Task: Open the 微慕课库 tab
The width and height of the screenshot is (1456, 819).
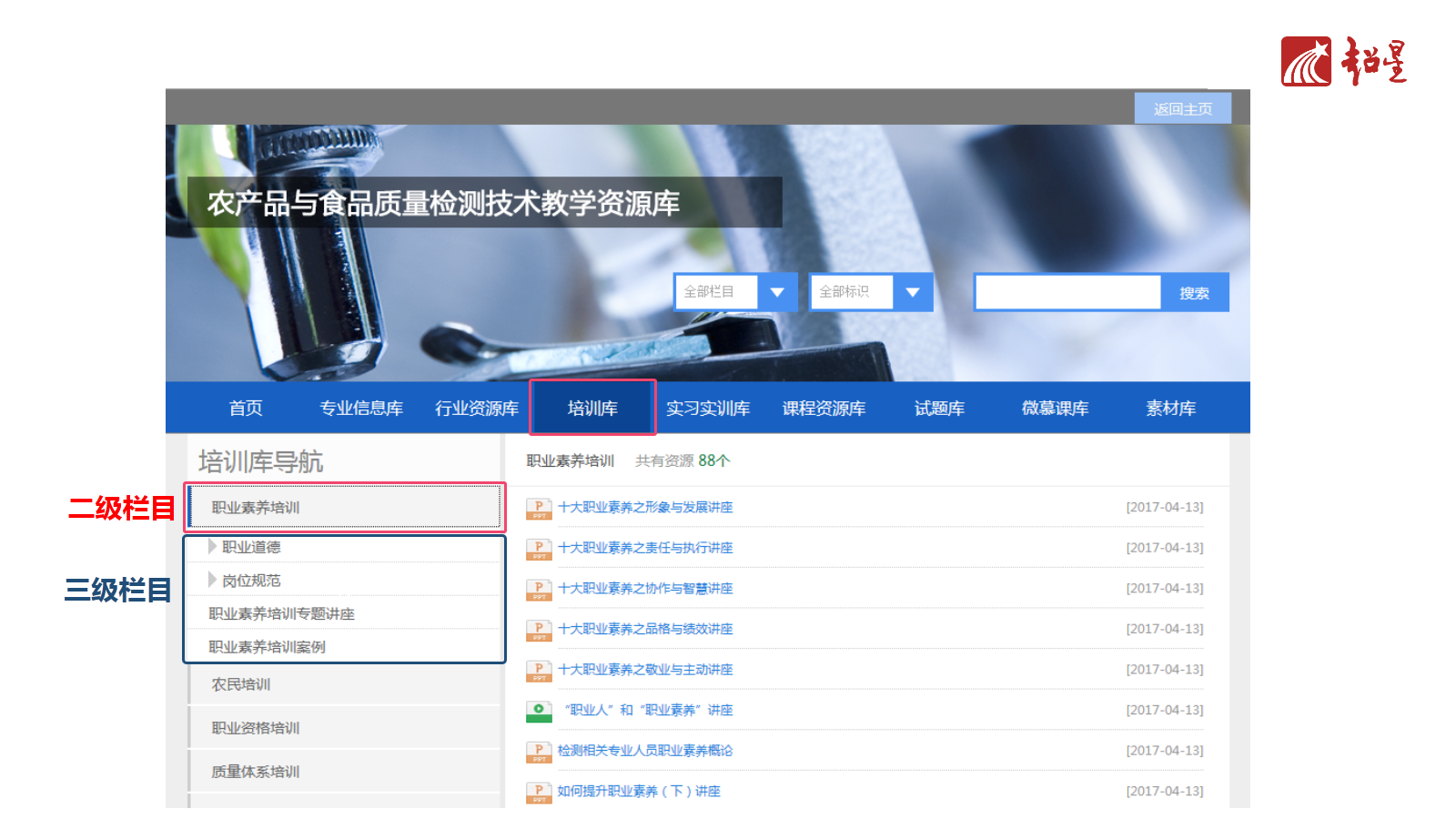Action: (x=1055, y=409)
